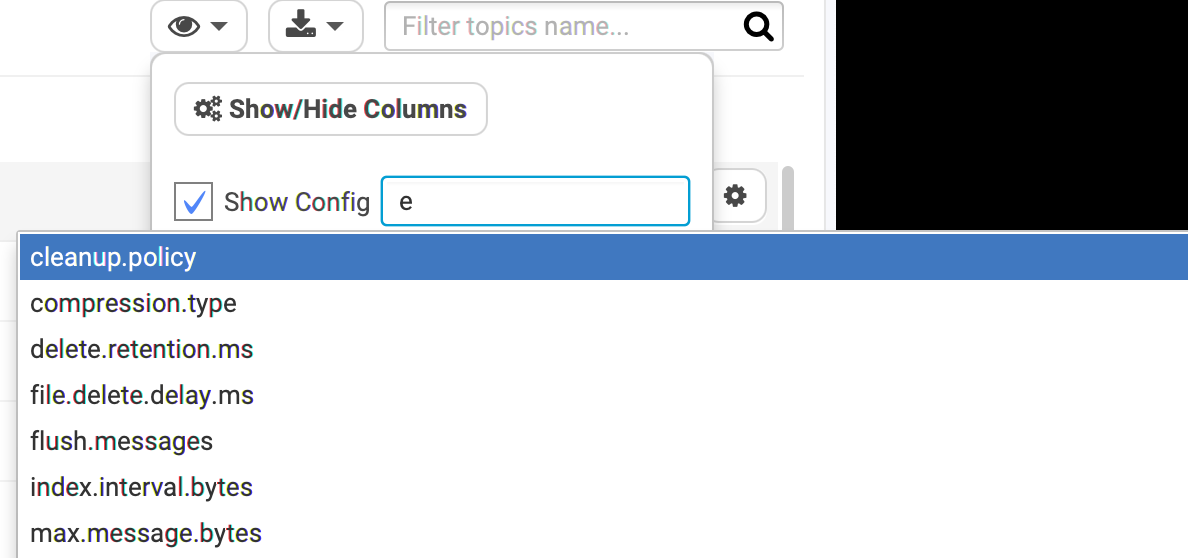Uncheck the Show Config checkbox
This screenshot has width=1188, height=558.
click(193, 202)
